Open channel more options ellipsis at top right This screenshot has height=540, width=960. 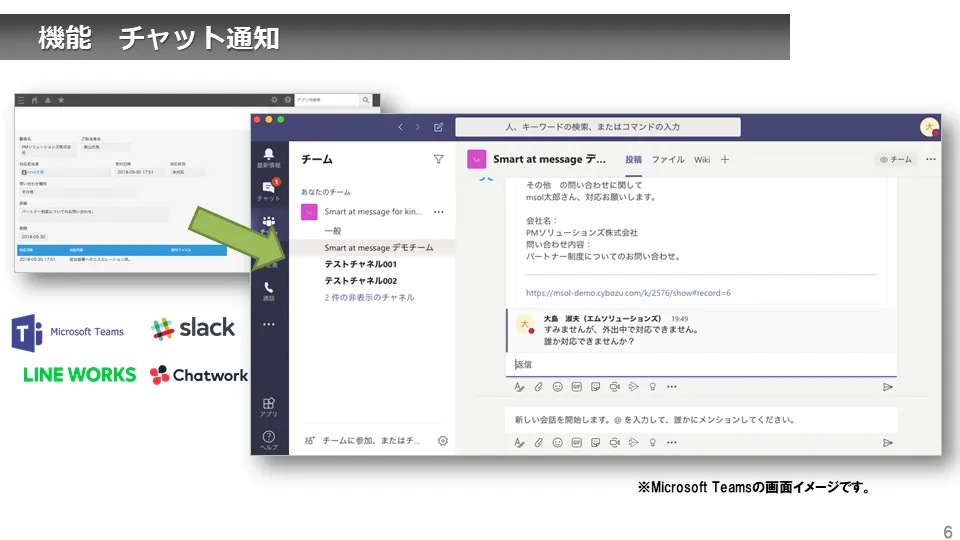931,159
